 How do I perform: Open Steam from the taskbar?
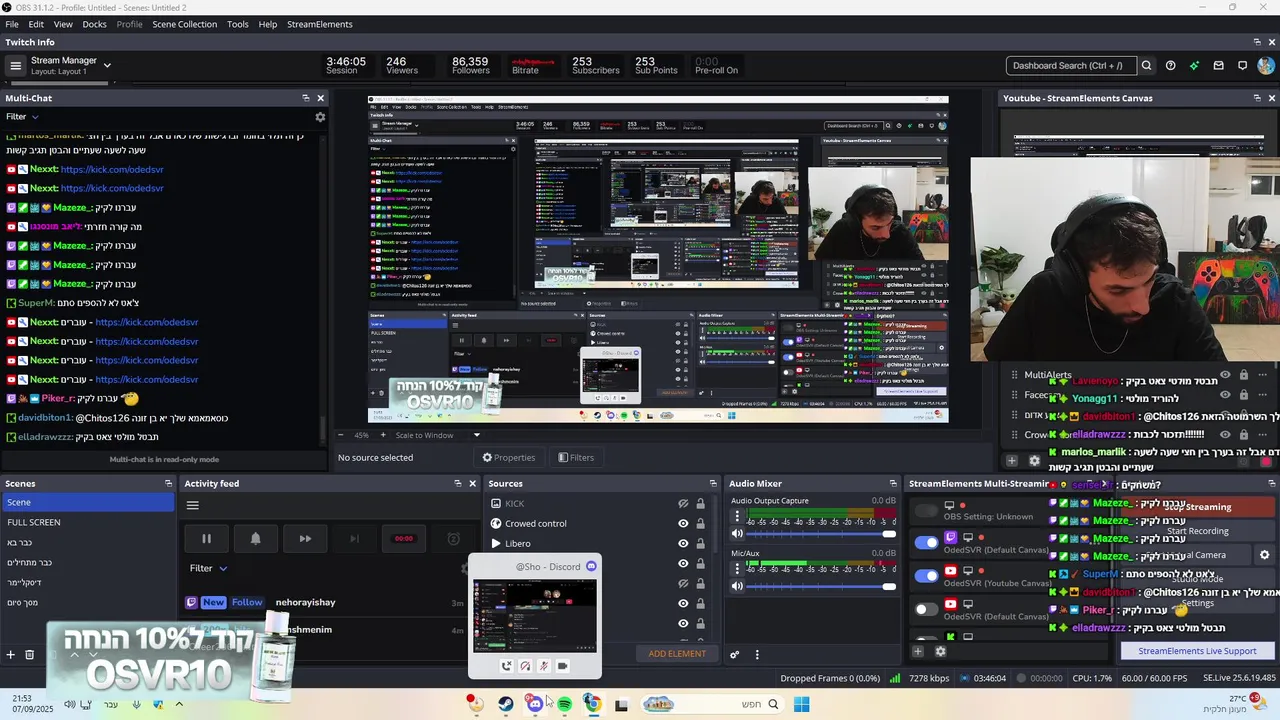[506, 704]
